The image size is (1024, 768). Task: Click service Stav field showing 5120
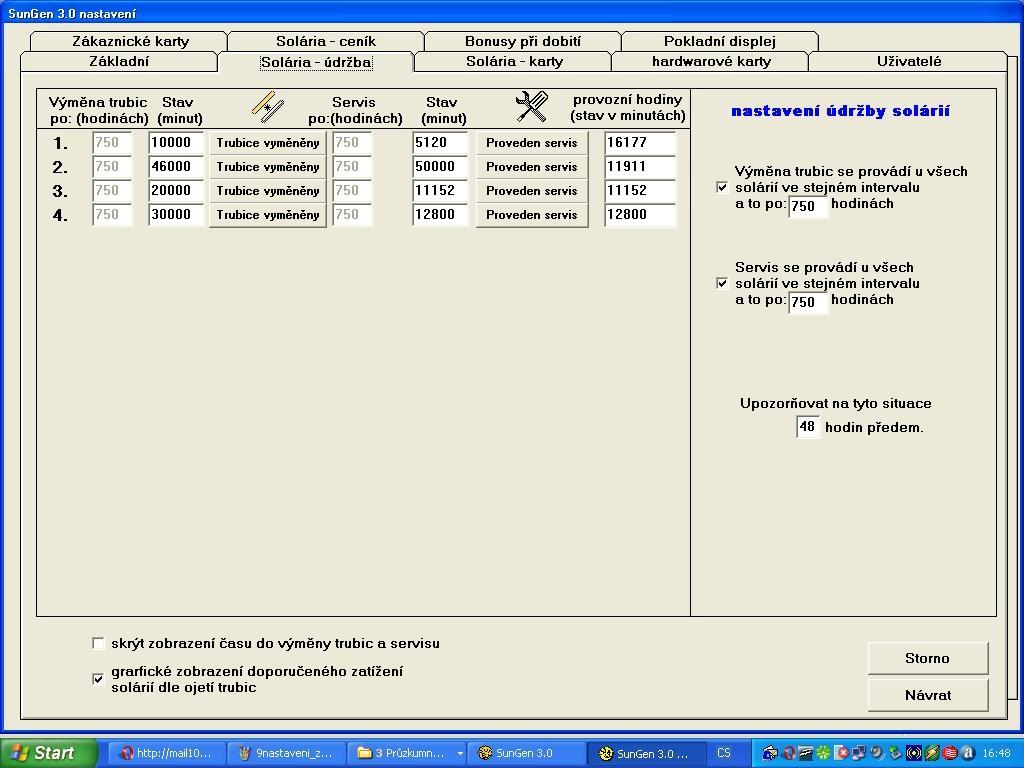[x=440, y=143]
